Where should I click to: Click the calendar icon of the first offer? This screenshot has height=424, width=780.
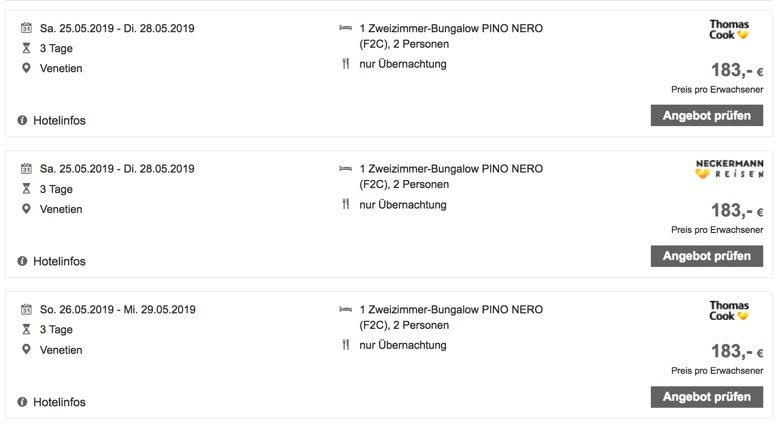[26, 28]
